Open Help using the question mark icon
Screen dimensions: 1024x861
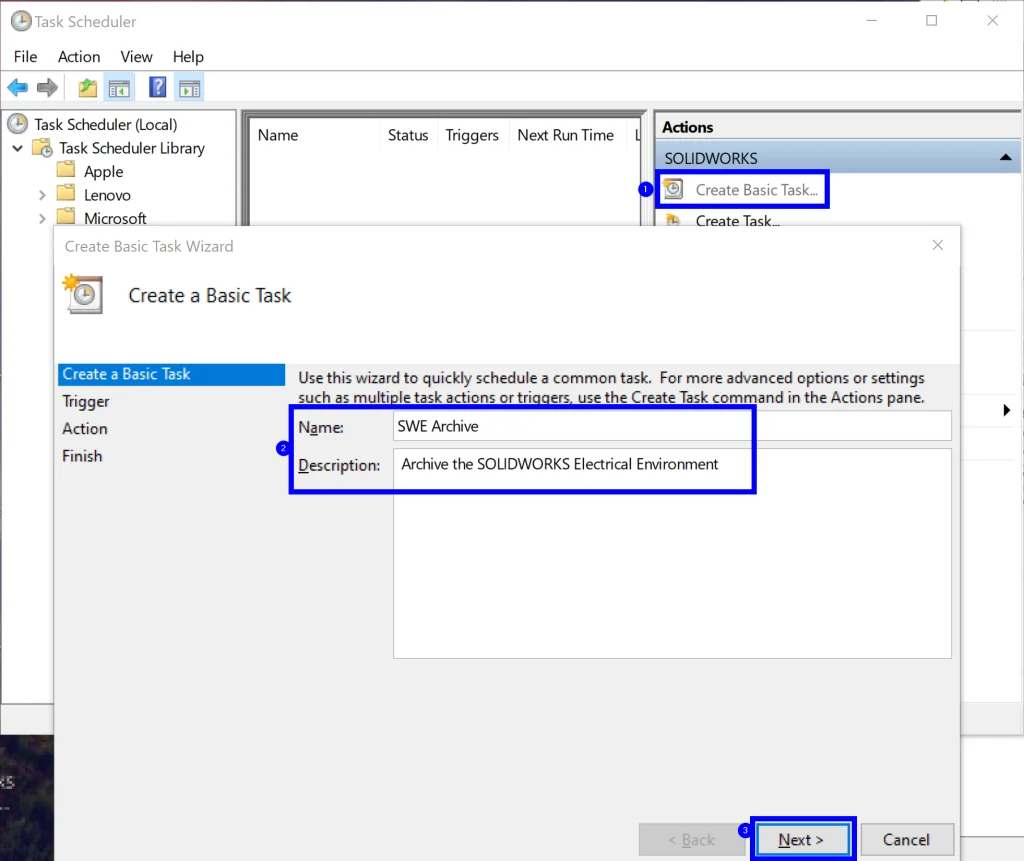(x=157, y=87)
